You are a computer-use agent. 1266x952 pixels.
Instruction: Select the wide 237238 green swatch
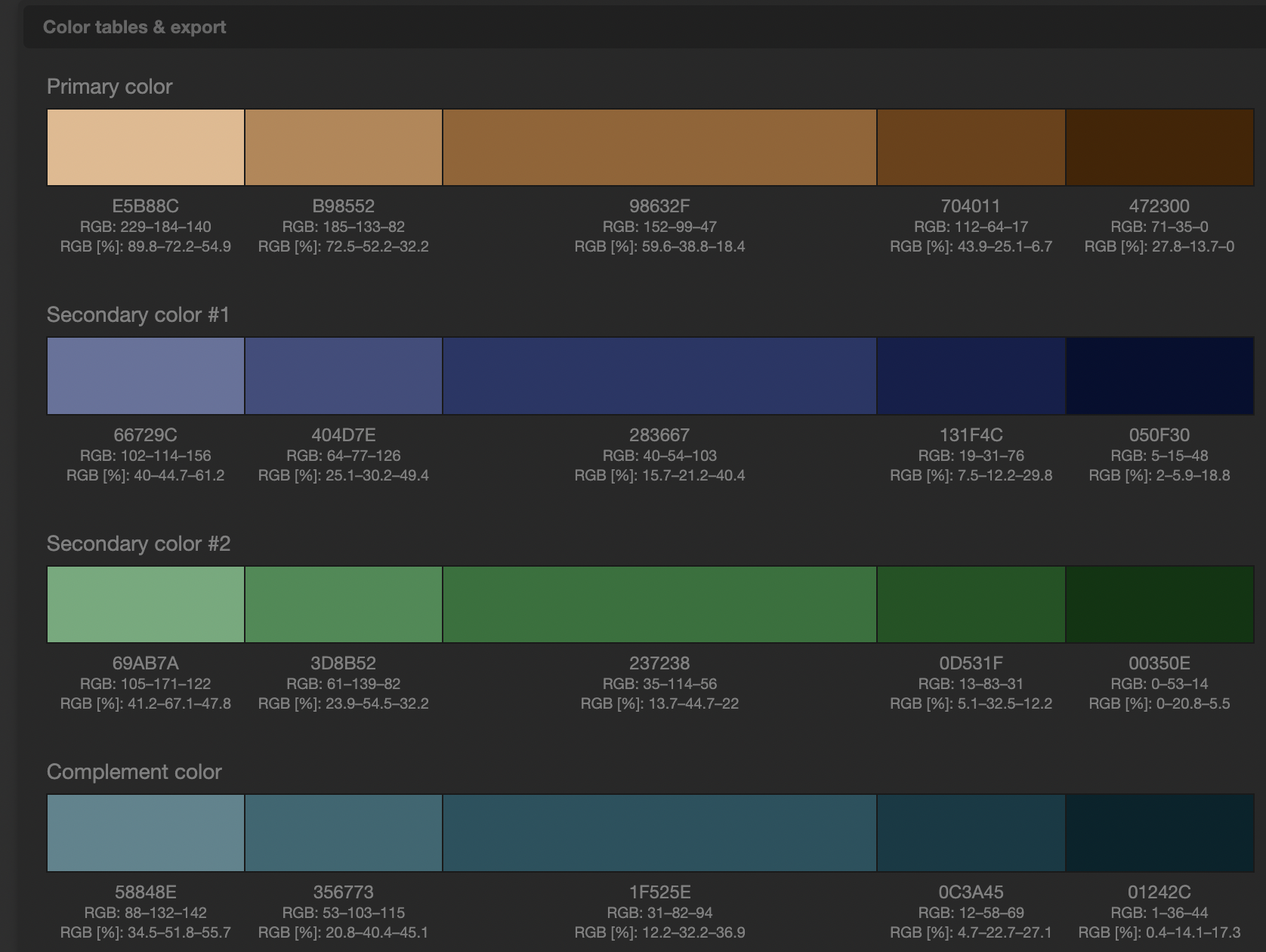659,604
